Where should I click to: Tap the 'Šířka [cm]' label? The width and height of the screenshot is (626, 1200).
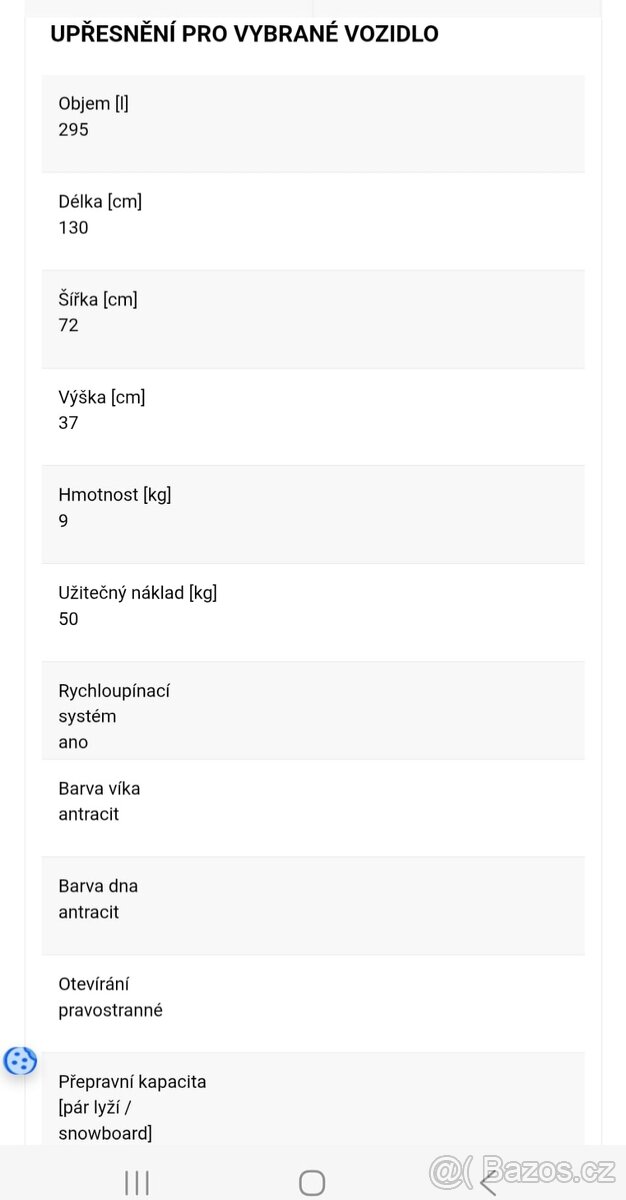(98, 299)
